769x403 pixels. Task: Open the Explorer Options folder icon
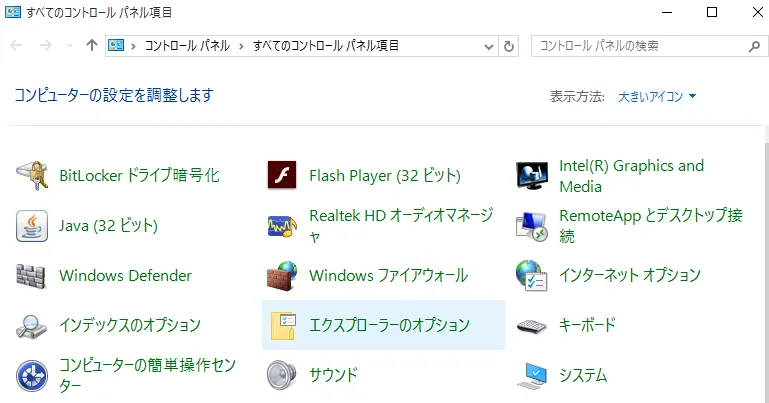point(283,326)
